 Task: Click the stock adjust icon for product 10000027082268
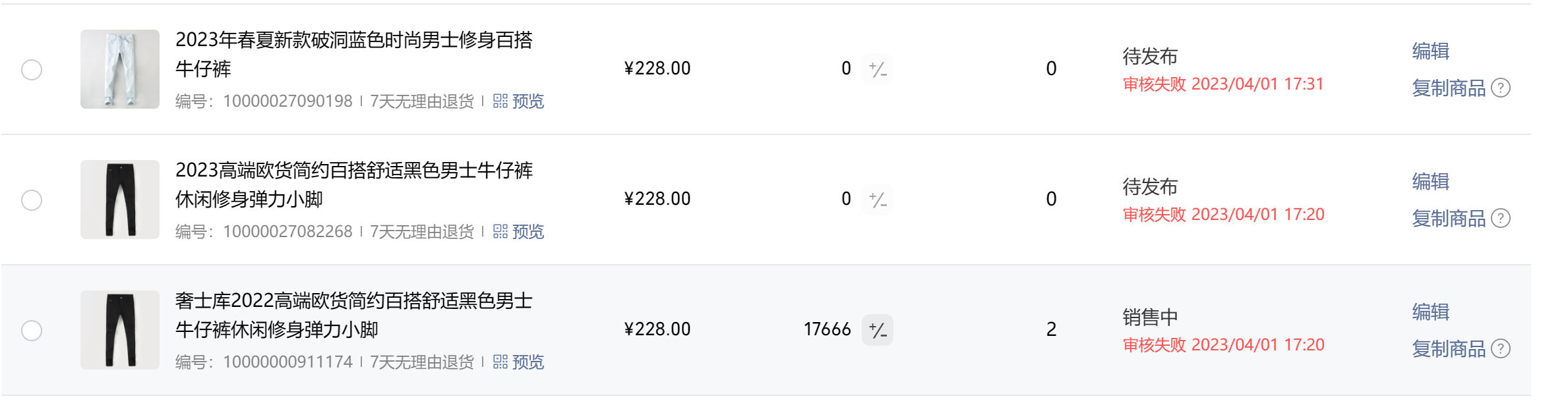point(878,199)
